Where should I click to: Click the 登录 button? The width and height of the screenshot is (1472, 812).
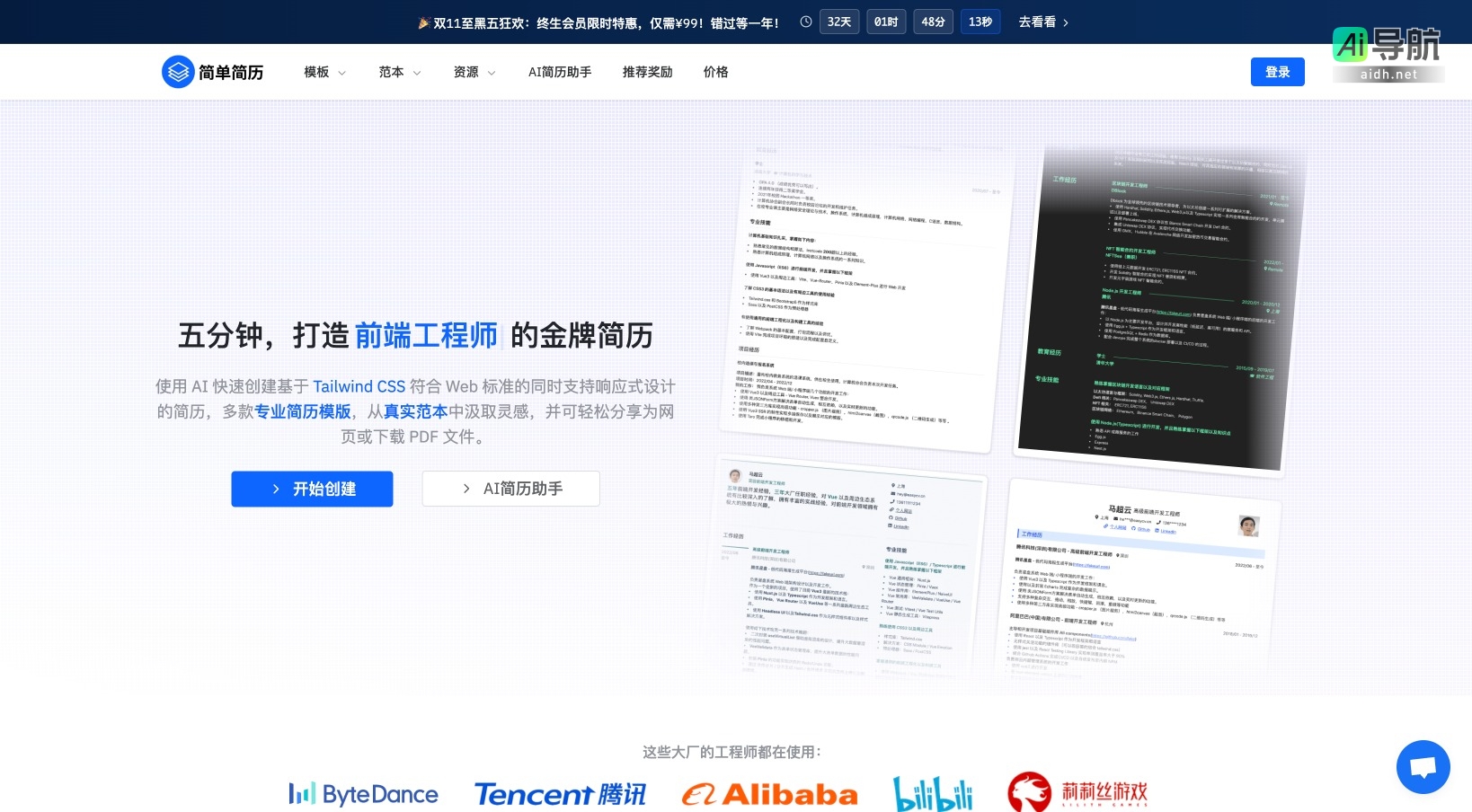(1277, 72)
